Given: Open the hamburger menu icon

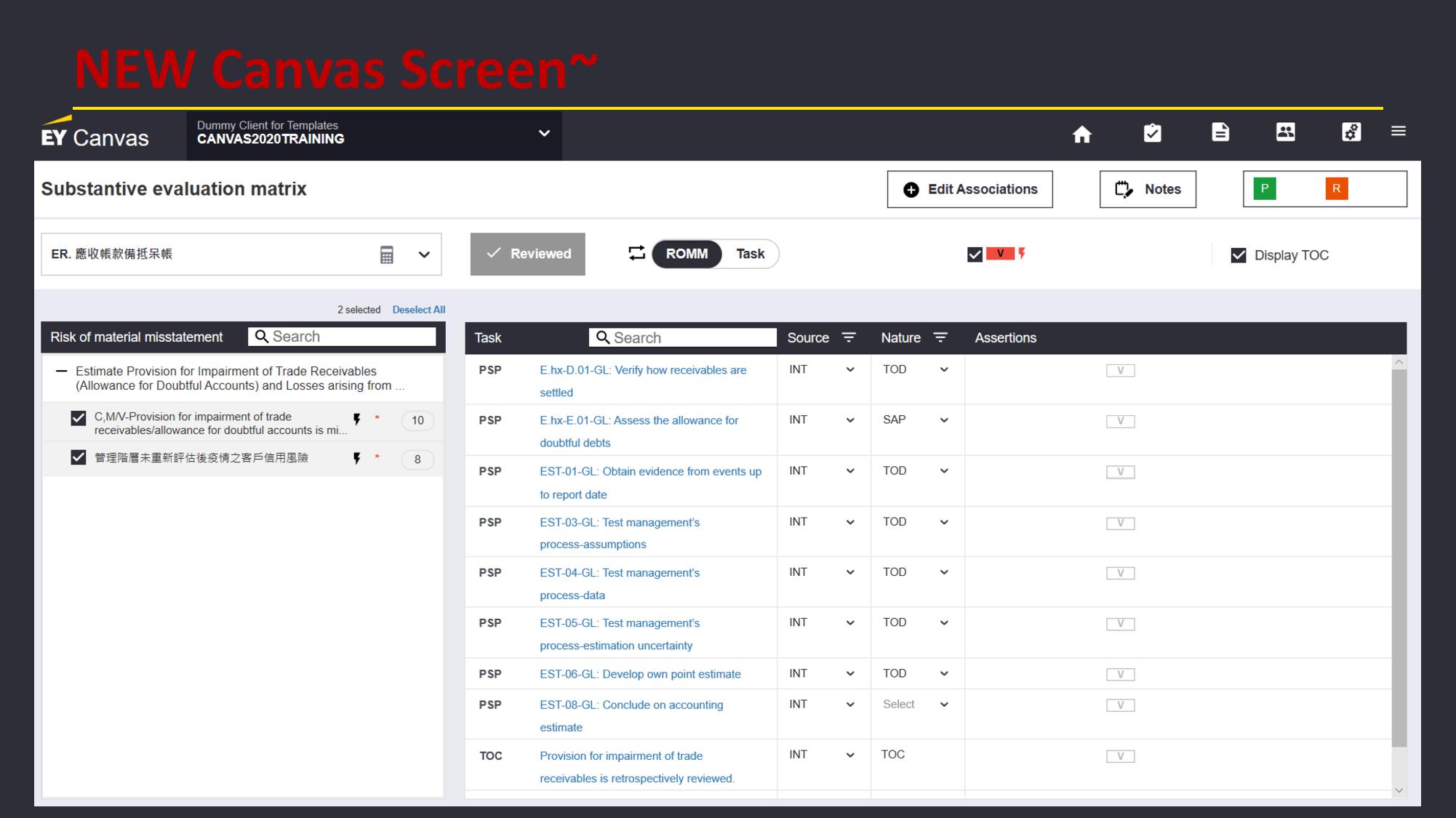Looking at the screenshot, I should point(1398,132).
